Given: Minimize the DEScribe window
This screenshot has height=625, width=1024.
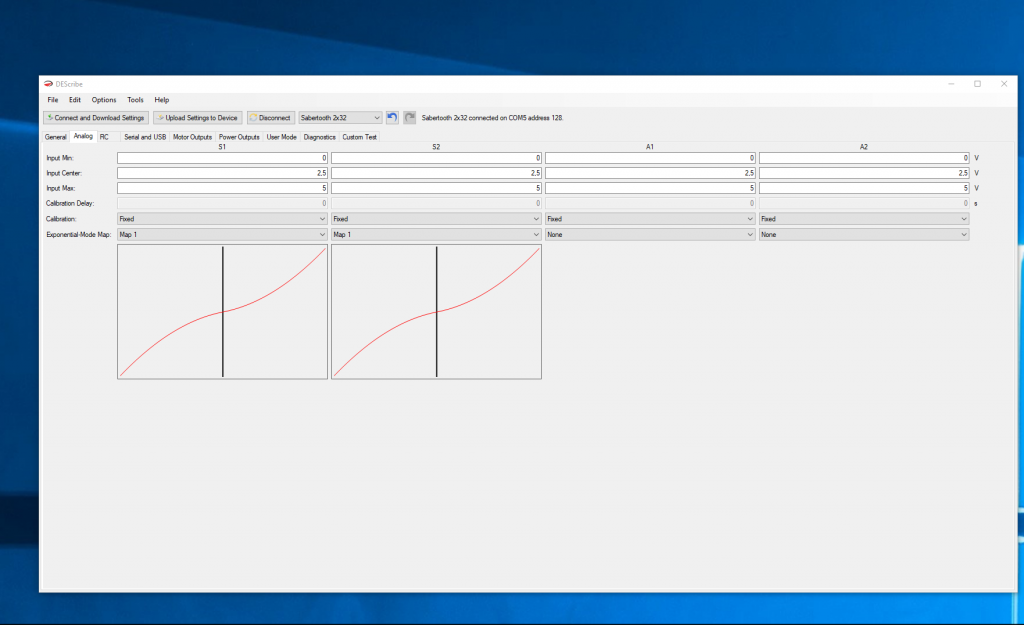Looking at the screenshot, I should [952, 84].
